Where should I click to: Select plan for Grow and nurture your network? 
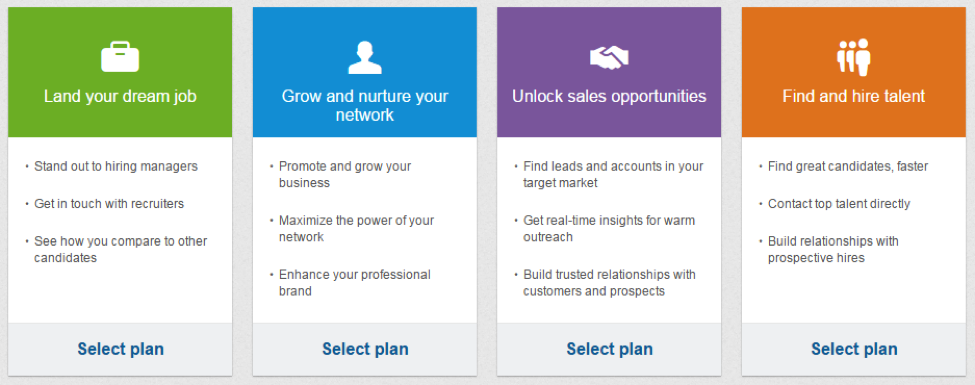point(365,349)
